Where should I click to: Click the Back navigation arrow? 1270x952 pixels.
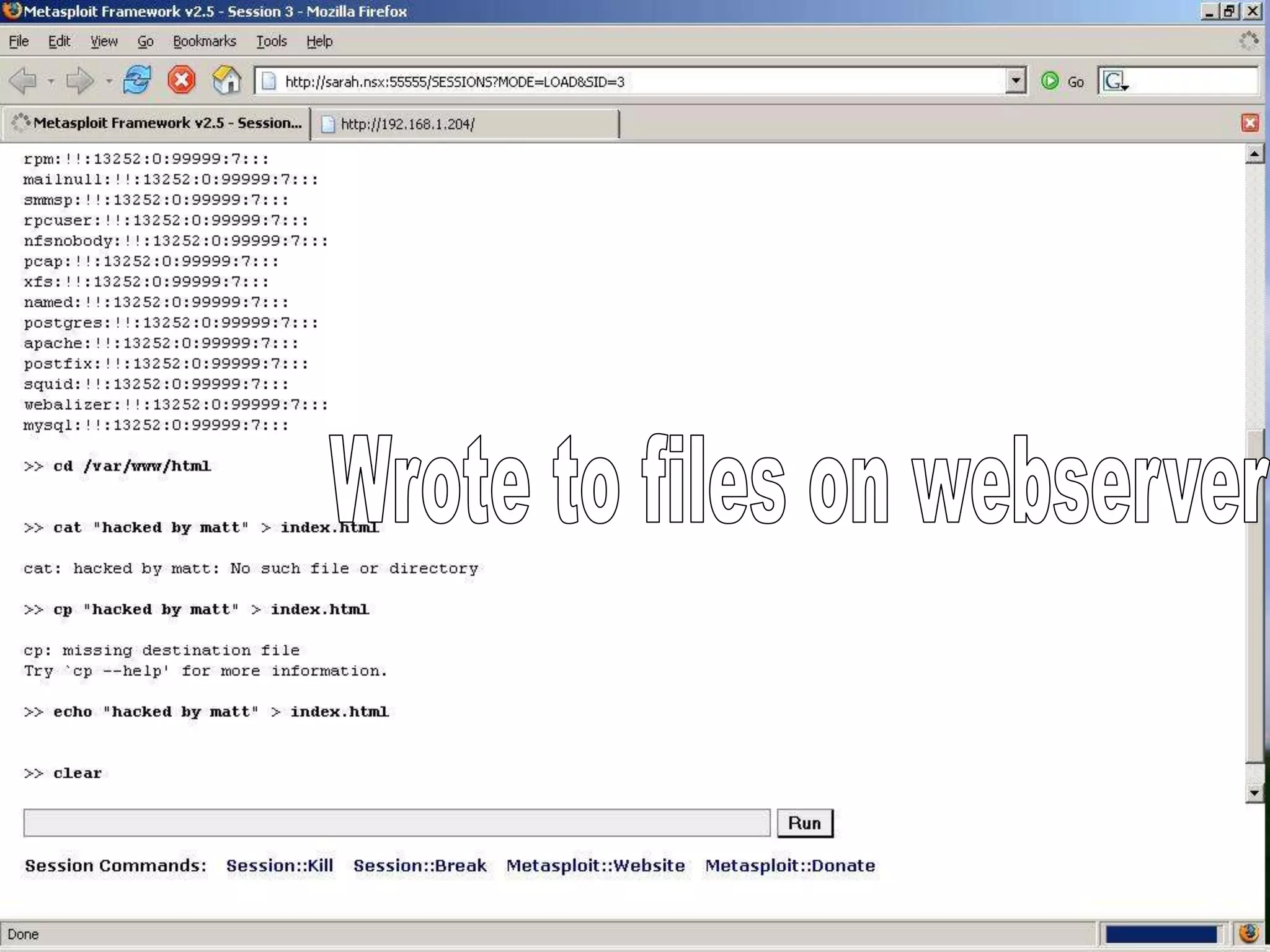point(24,81)
